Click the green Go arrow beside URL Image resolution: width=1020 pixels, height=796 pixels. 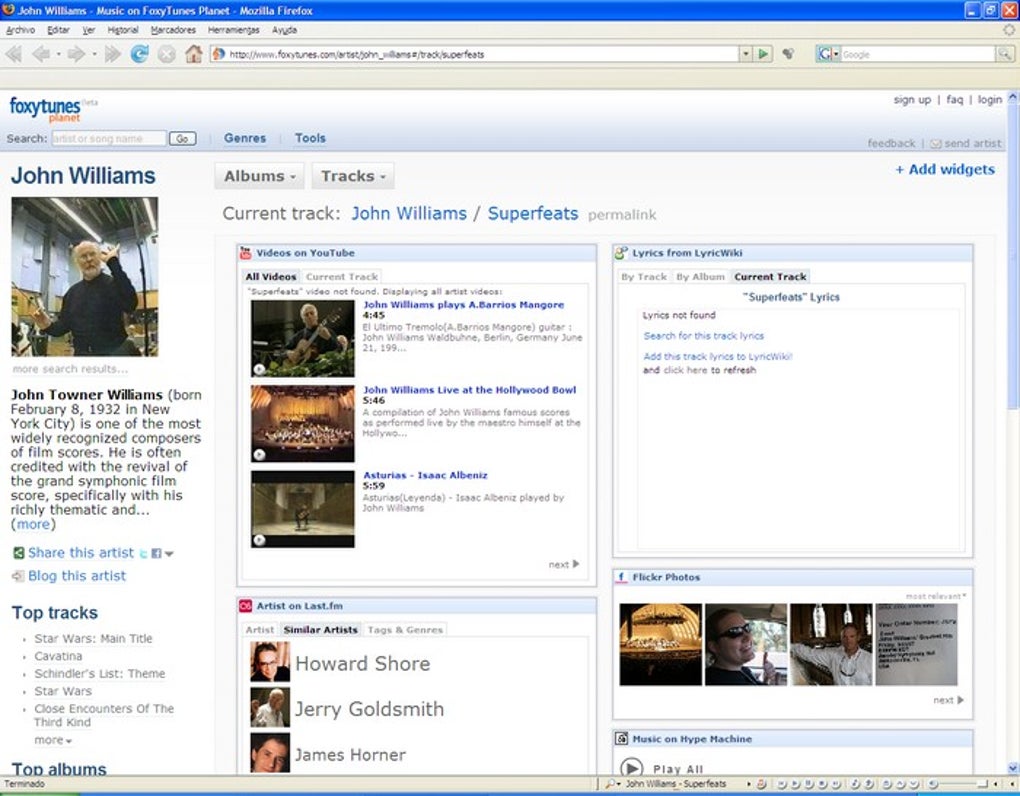click(764, 54)
